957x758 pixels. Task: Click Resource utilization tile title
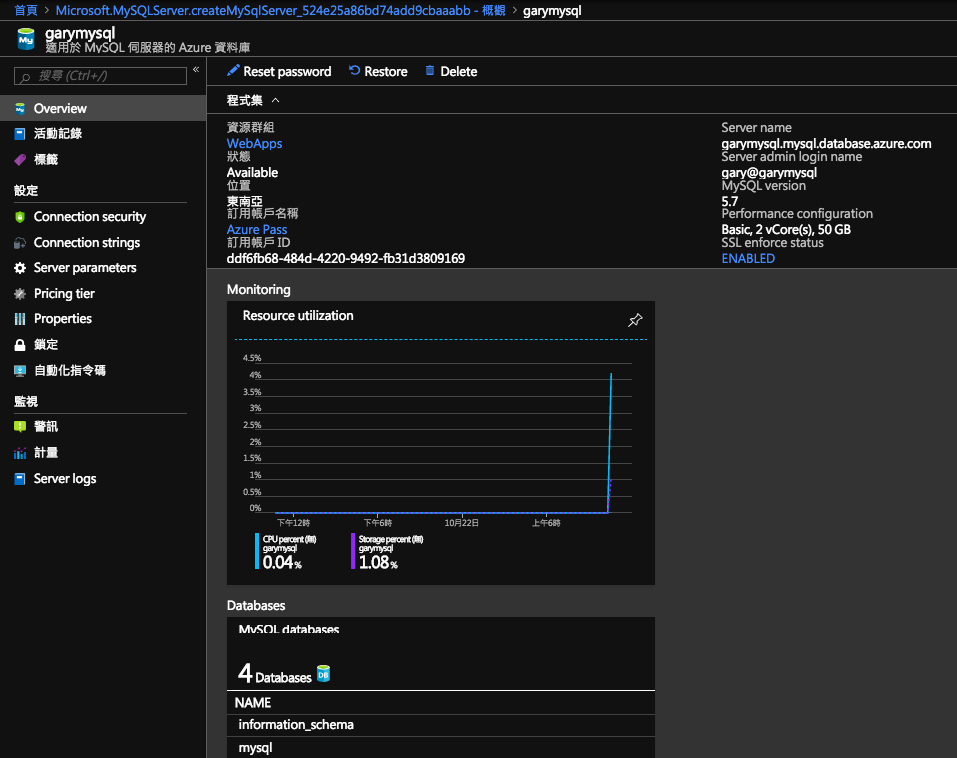pos(298,316)
